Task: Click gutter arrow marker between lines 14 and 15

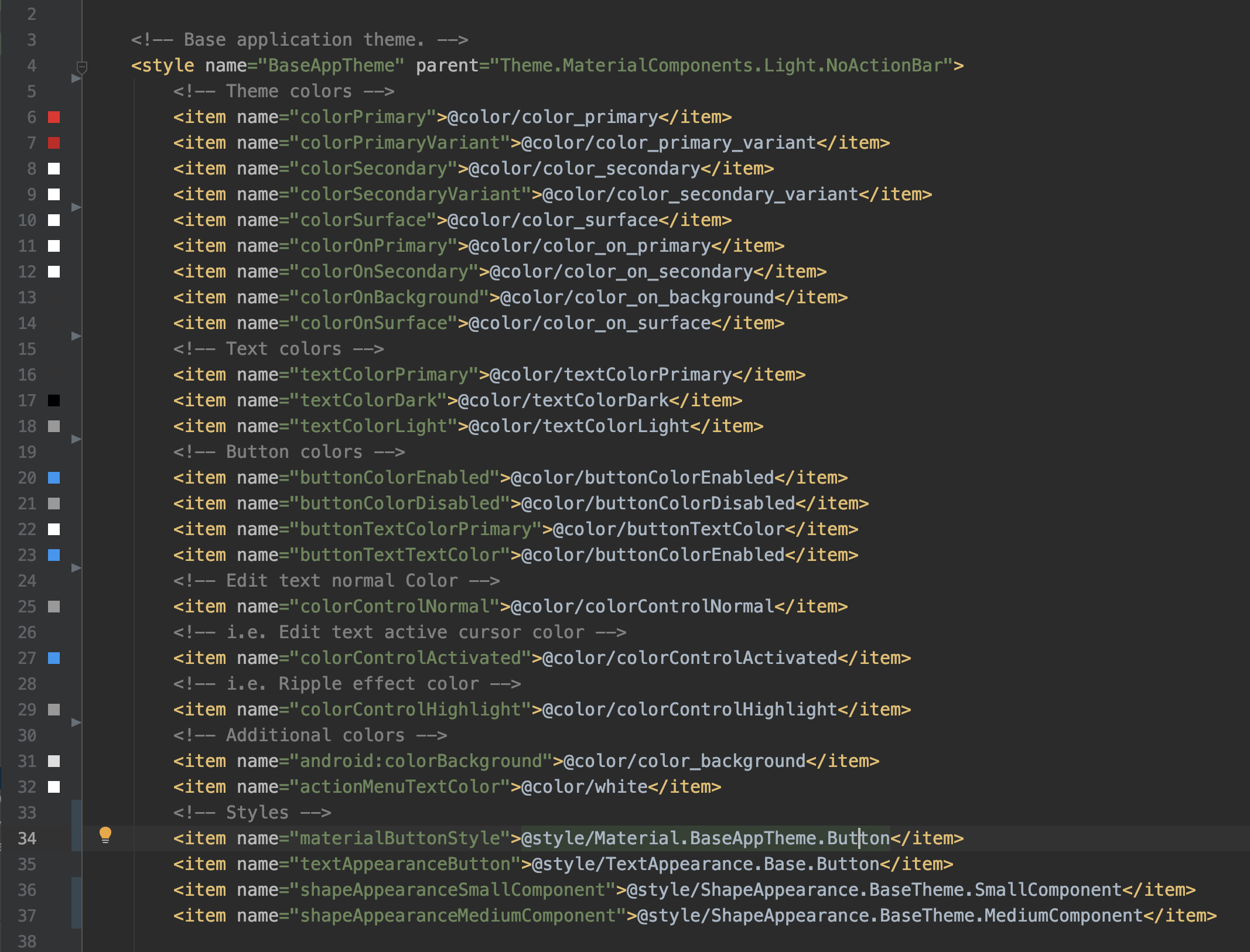Action: pos(76,336)
